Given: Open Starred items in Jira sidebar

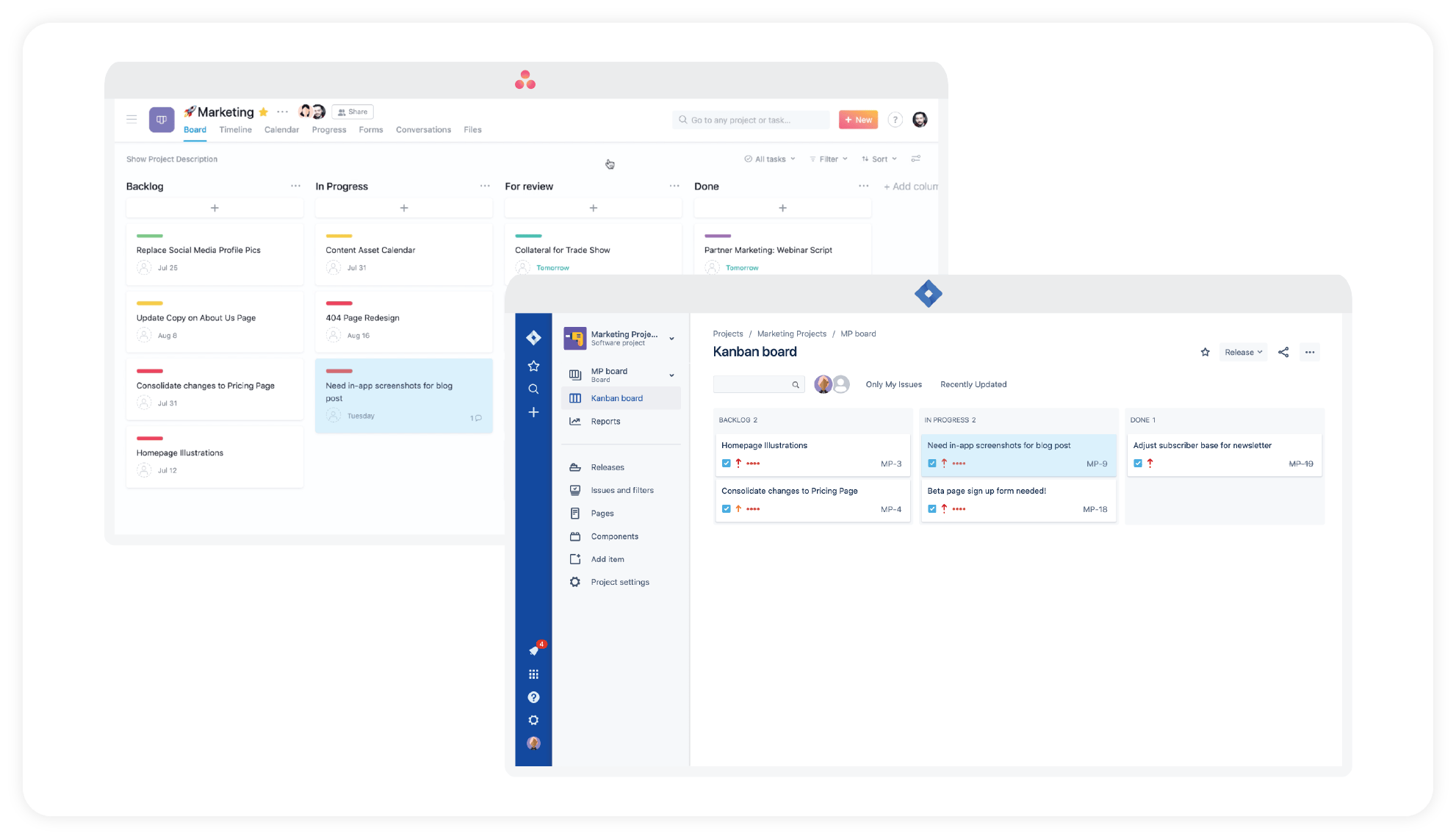Looking at the screenshot, I should 533,366.
